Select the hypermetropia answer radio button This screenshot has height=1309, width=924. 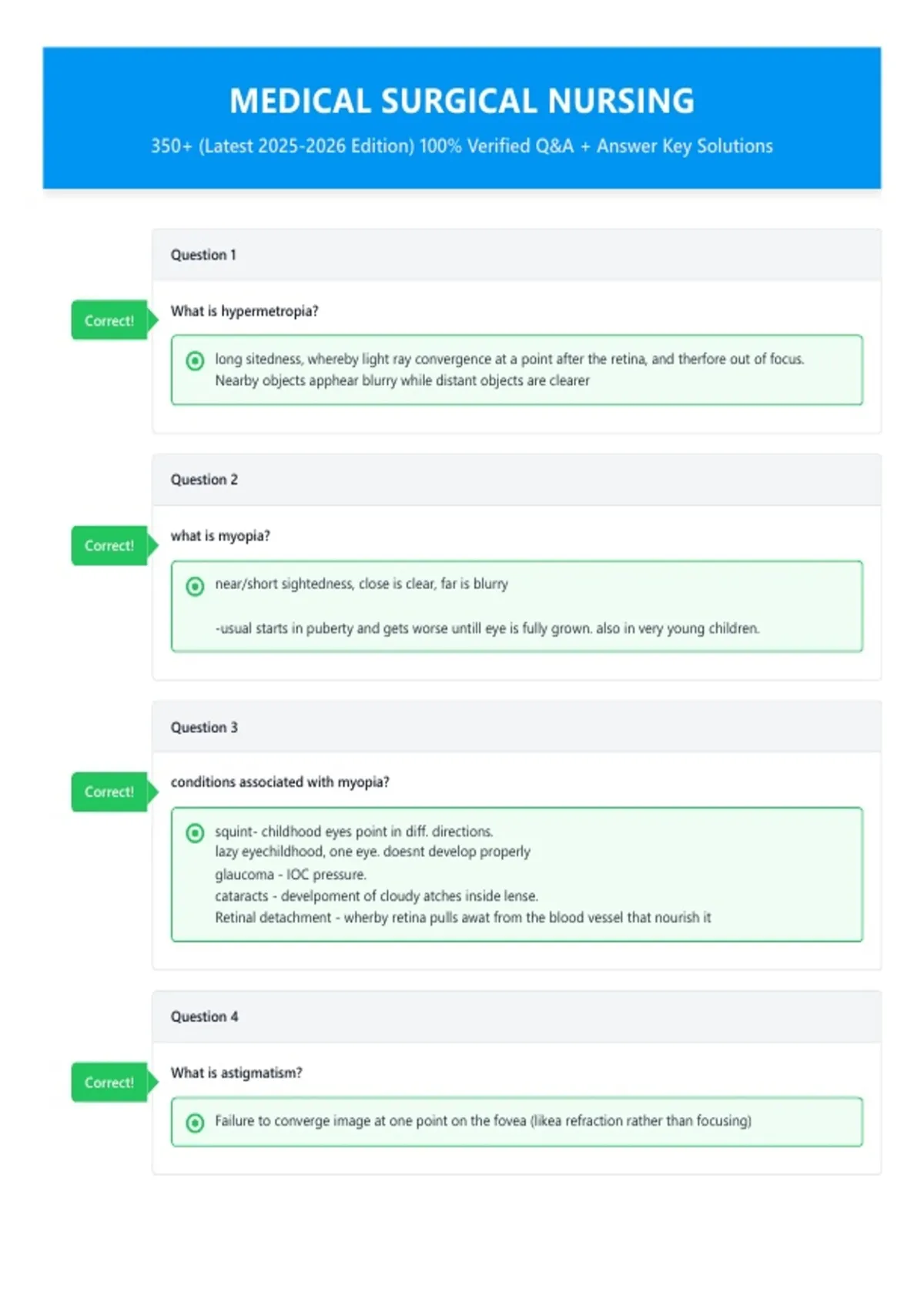196,360
